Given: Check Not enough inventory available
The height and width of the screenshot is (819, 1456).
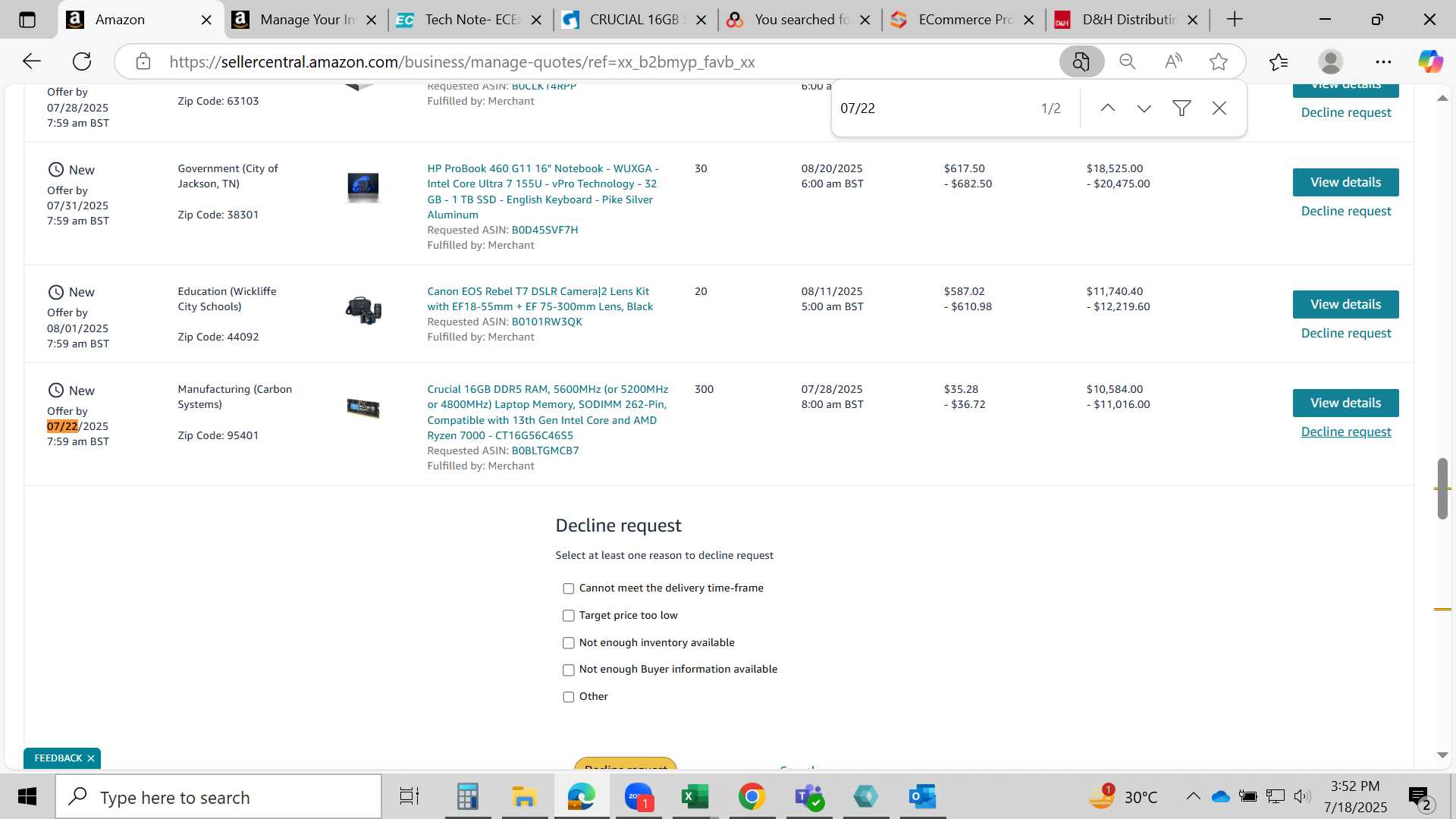Looking at the screenshot, I should [568, 643].
